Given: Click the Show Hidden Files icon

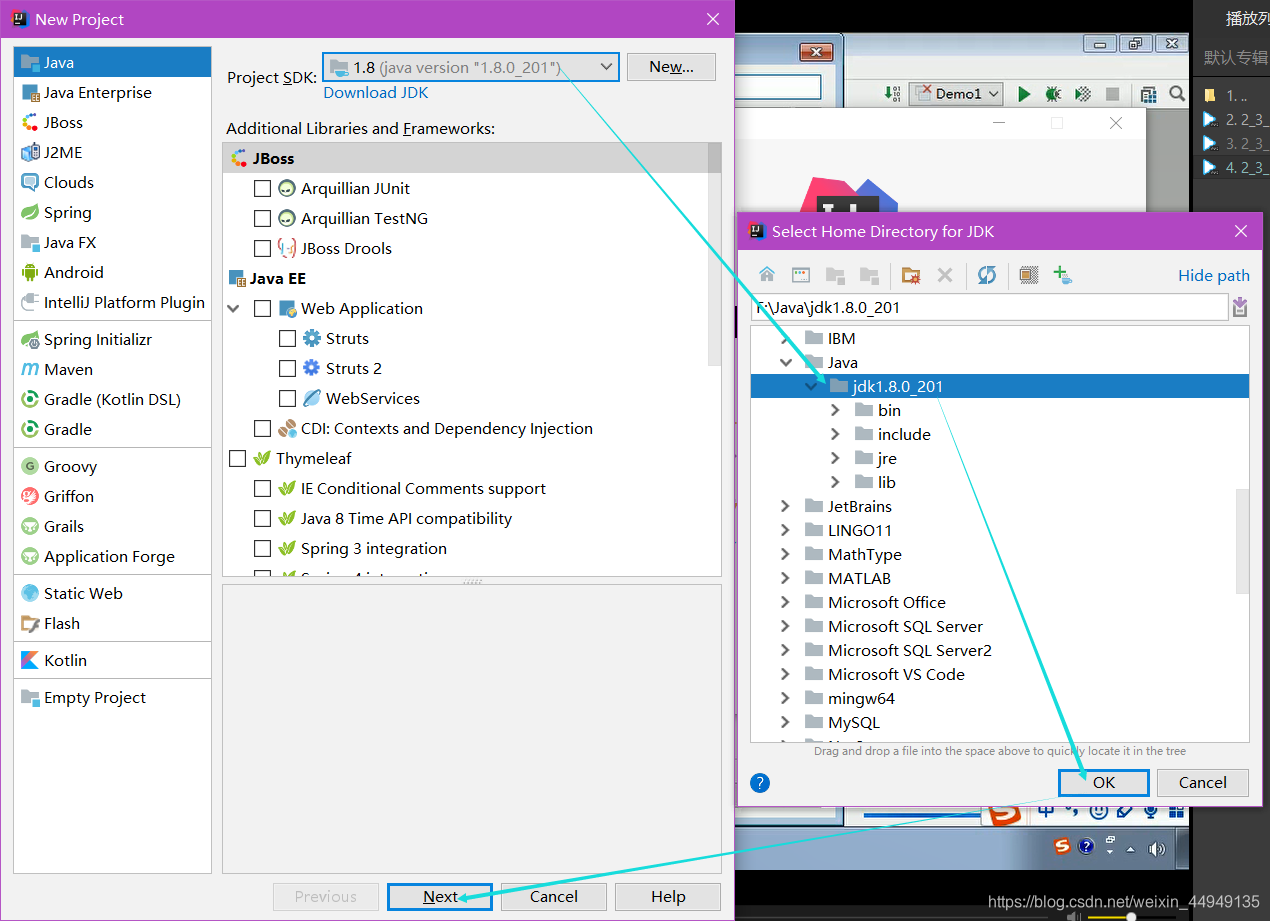Looking at the screenshot, I should [1029, 275].
